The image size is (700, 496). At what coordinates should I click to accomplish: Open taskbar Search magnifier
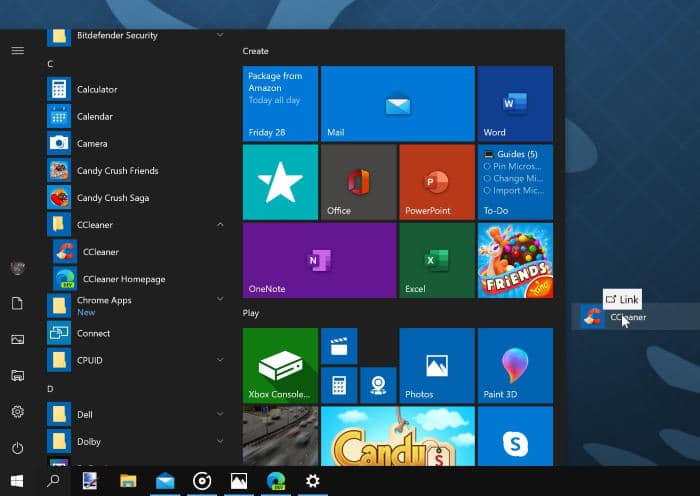[53, 481]
